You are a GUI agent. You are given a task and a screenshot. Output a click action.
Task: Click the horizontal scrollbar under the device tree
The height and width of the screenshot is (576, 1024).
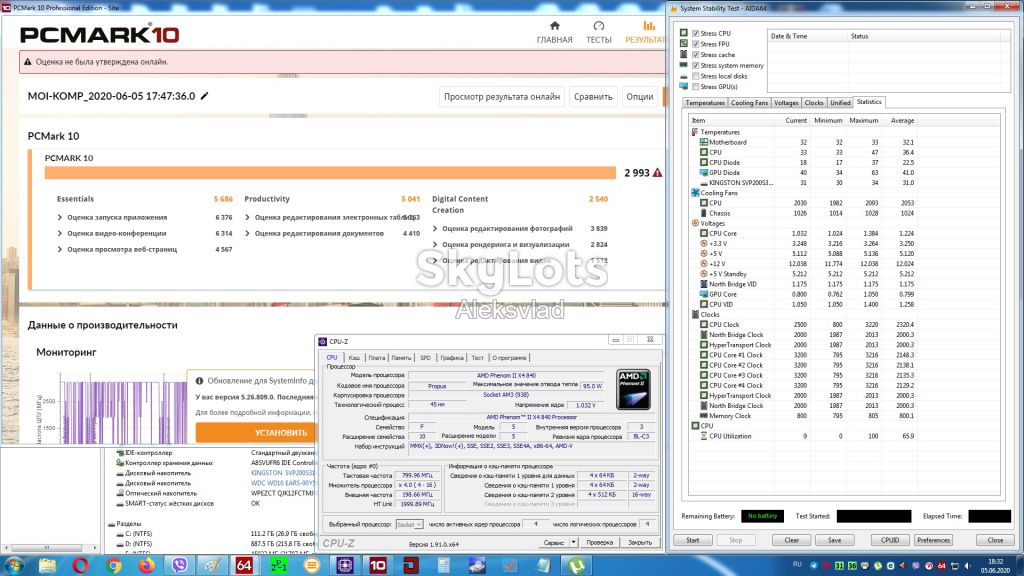(50, 548)
